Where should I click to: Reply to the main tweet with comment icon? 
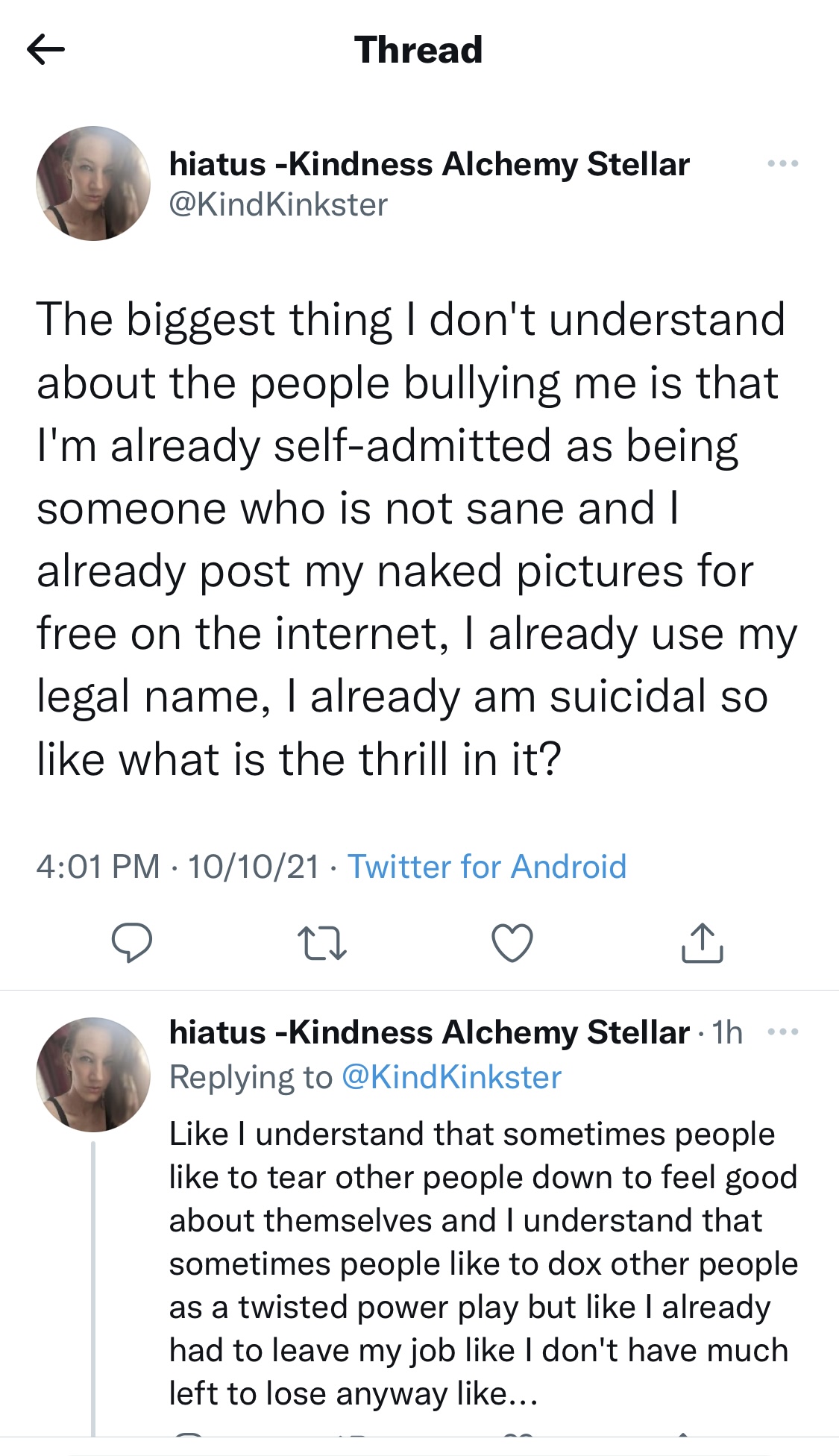coord(132,943)
